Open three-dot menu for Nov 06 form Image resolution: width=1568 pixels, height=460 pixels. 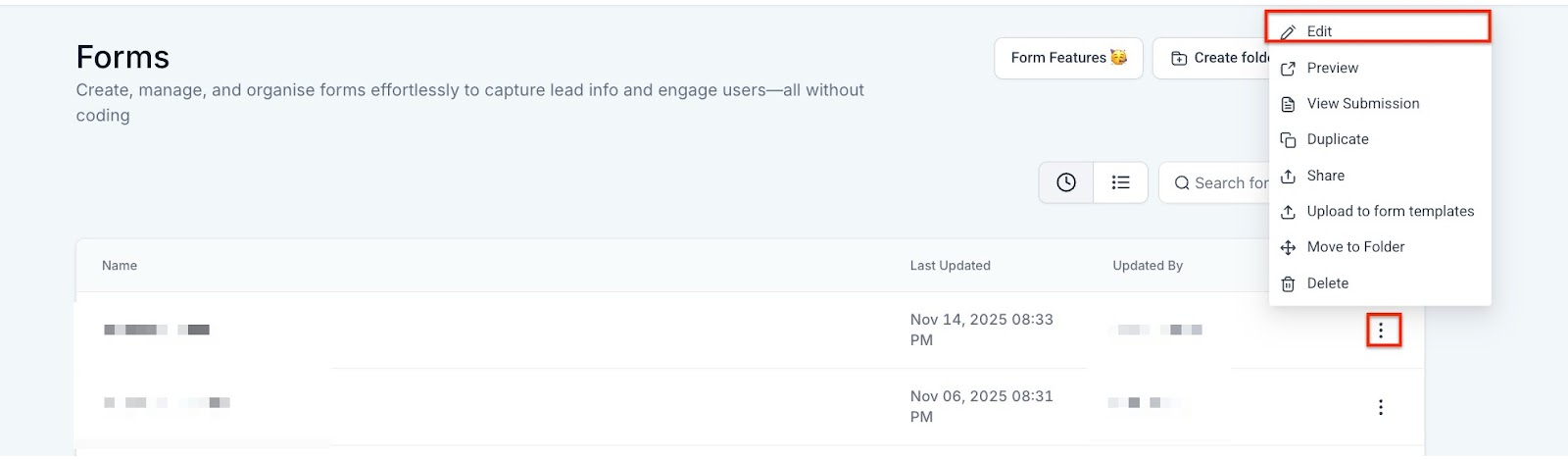click(1381, 407)
